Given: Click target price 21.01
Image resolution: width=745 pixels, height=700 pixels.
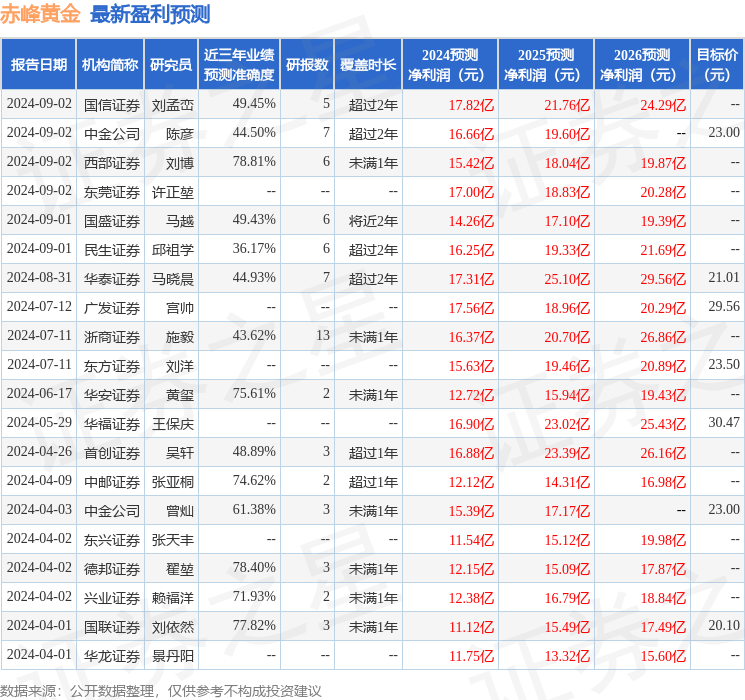Looking at the screenshot, I should [724, 278].
